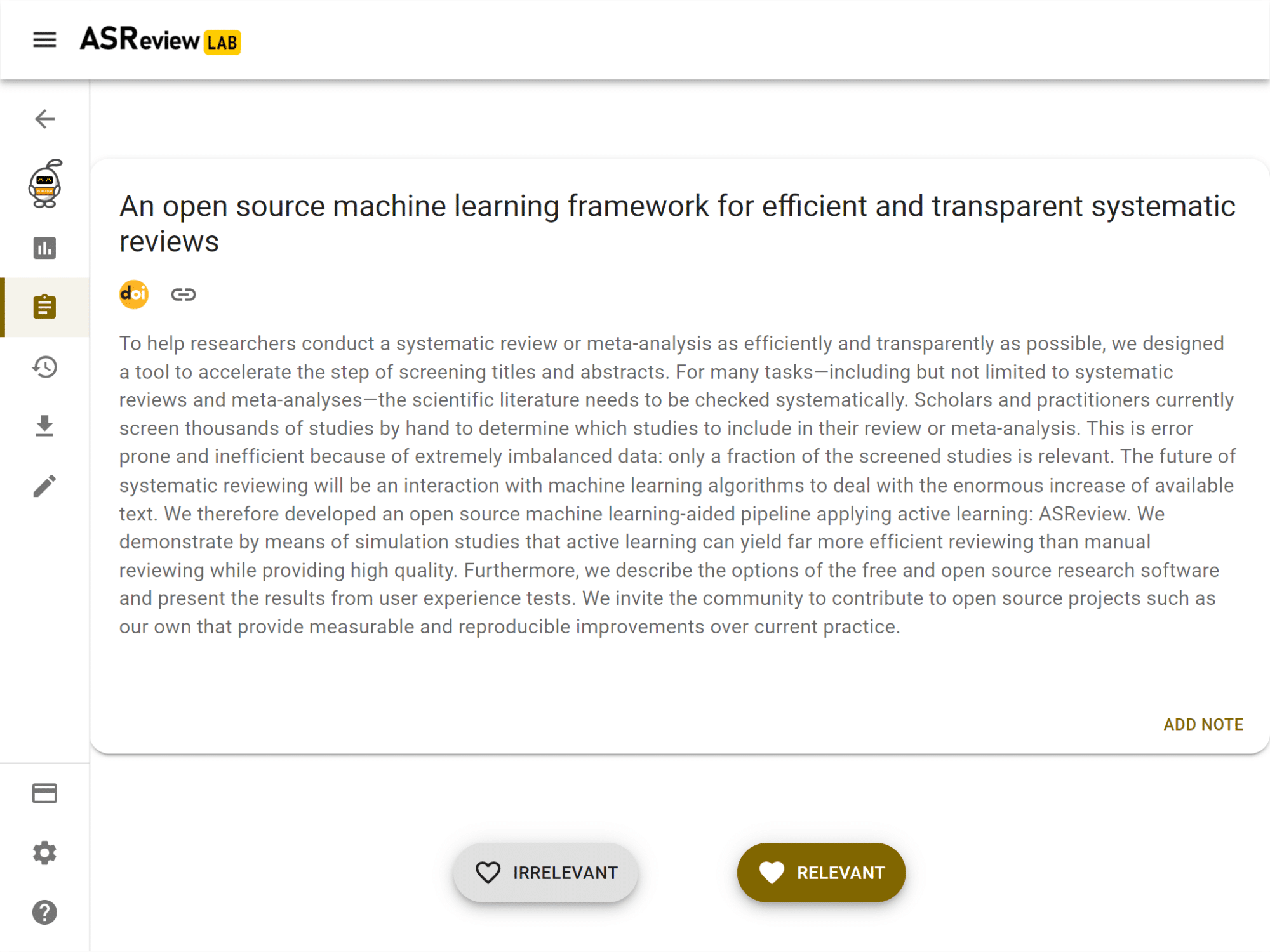Open the review history icon
The width and height of the screenshot is (1270, 952).
click(44, 367)
